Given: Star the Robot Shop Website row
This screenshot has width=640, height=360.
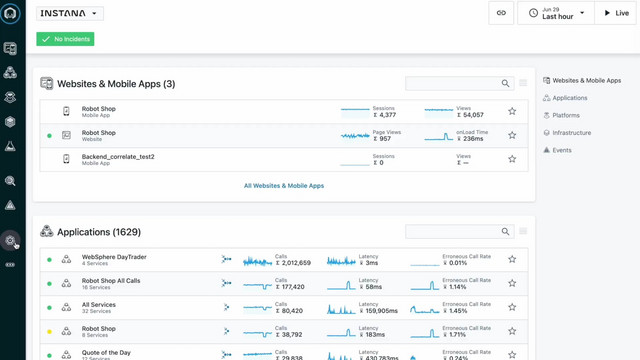Looking at the screenshot, I should coord(512,135).
